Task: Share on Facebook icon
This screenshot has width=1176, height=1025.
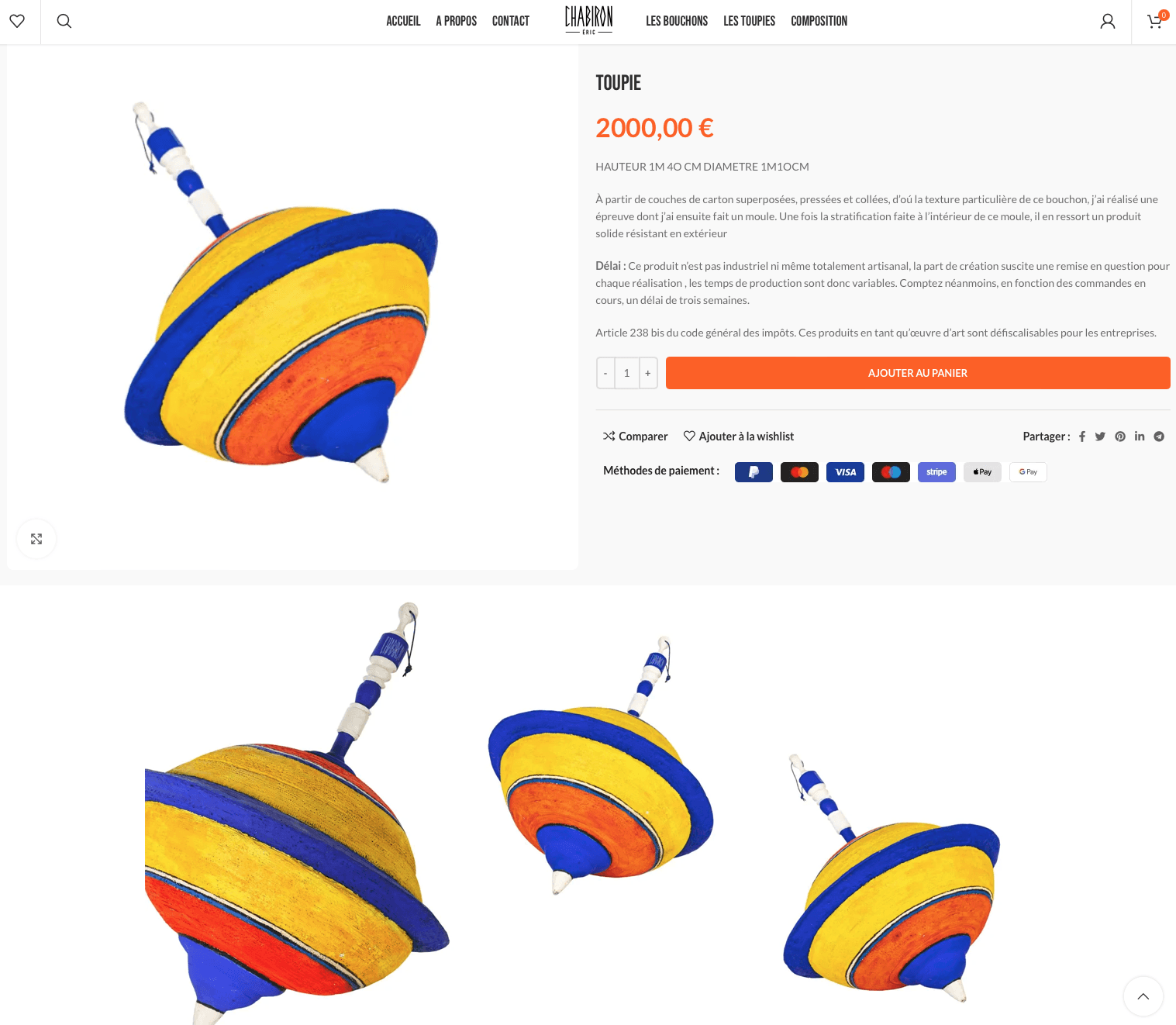Action: tap(1082, 437)
